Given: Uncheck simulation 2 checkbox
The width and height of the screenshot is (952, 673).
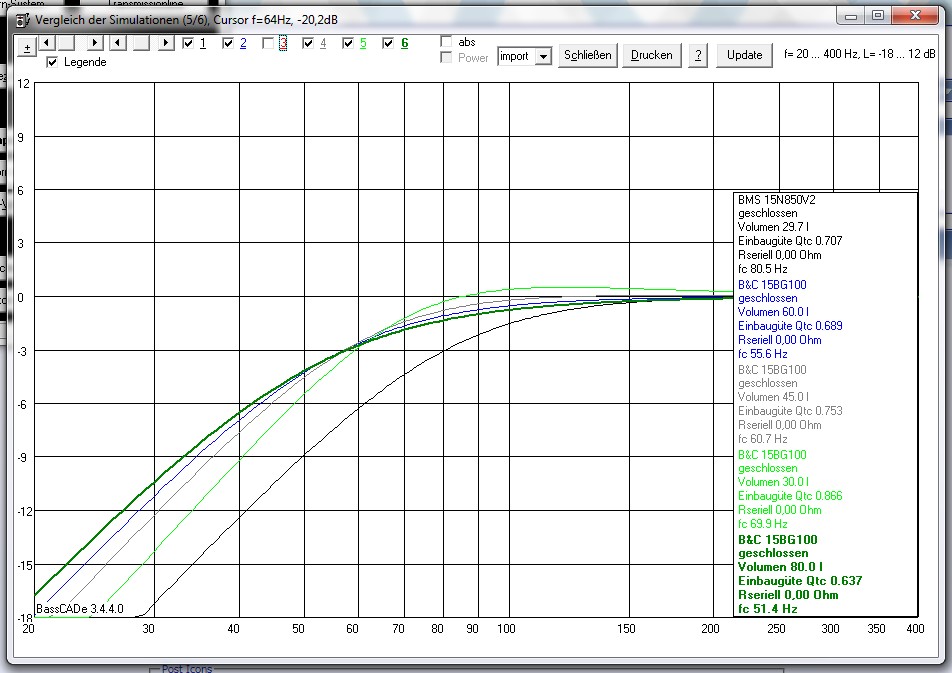Looking at the screenshot, I should pyautogui.click(x=228, y=43).
